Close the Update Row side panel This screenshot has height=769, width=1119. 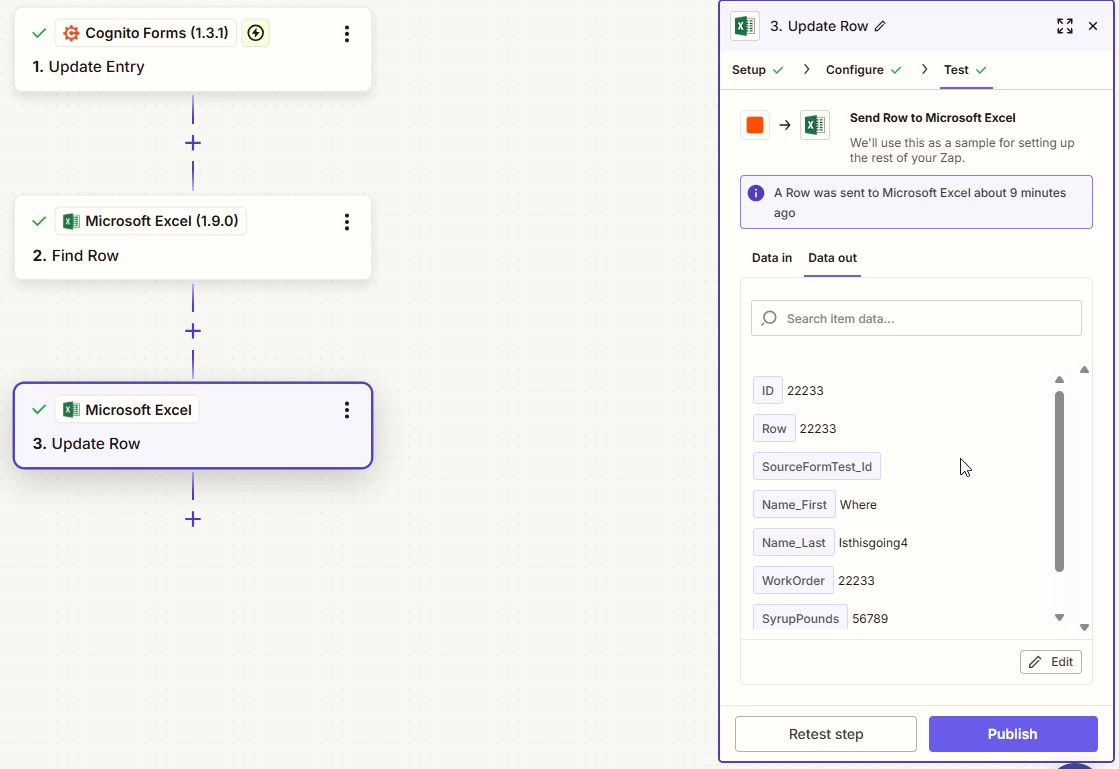[1093, 26]
